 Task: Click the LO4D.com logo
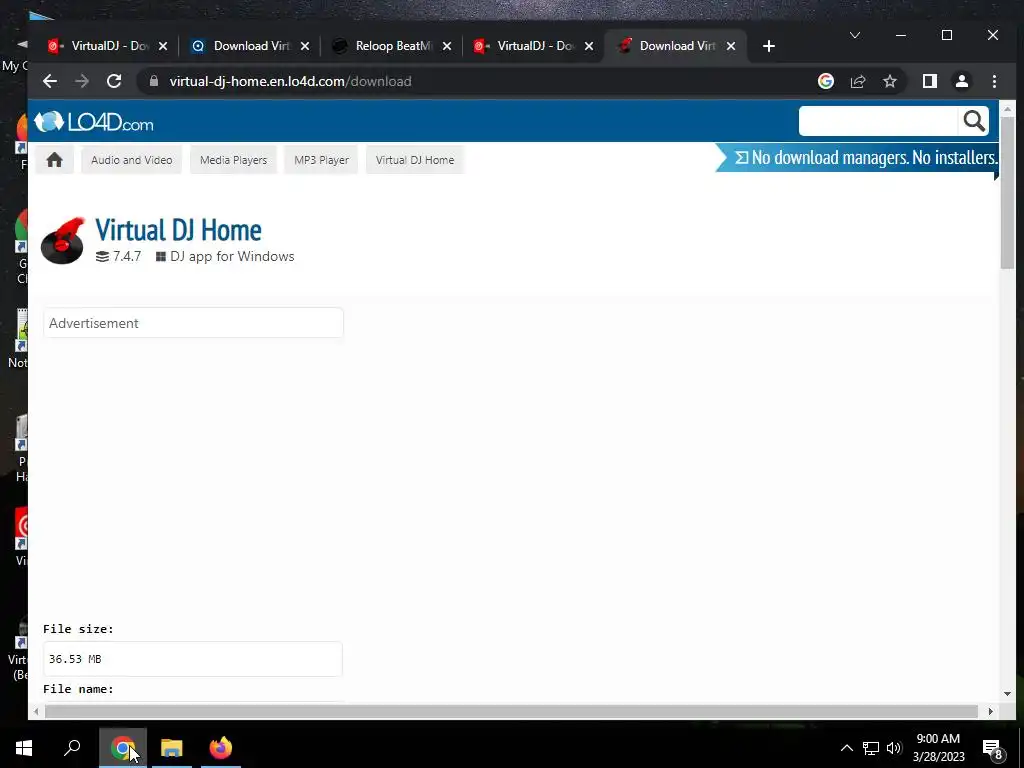pos(94,122)
